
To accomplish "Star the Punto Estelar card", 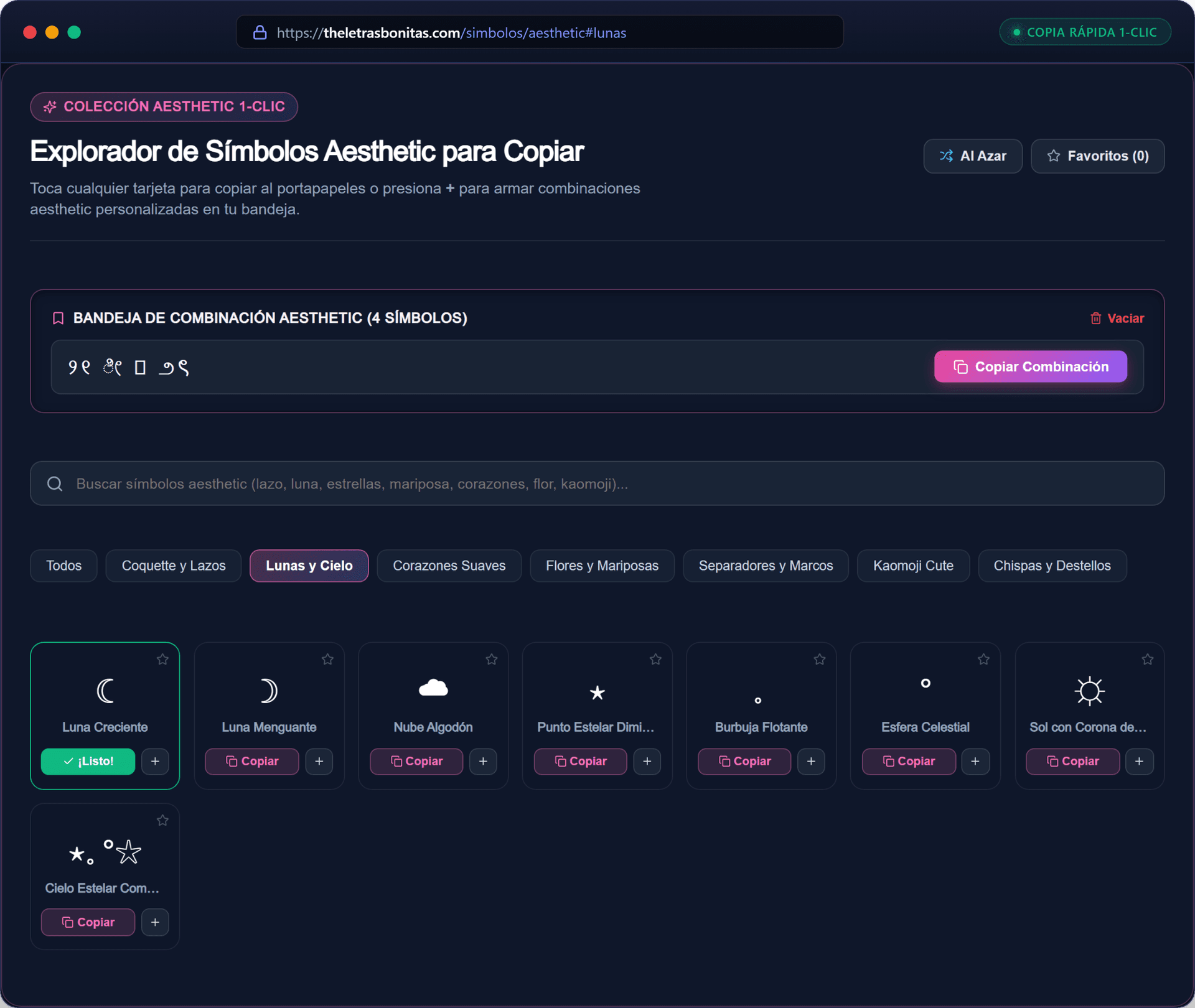I will (x=655, y=660).
